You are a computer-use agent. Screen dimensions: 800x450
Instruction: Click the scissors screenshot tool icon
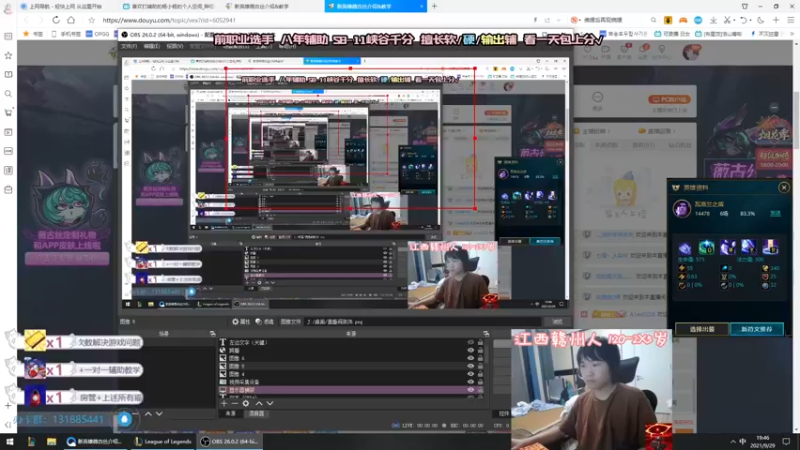[x=728, y=20]
